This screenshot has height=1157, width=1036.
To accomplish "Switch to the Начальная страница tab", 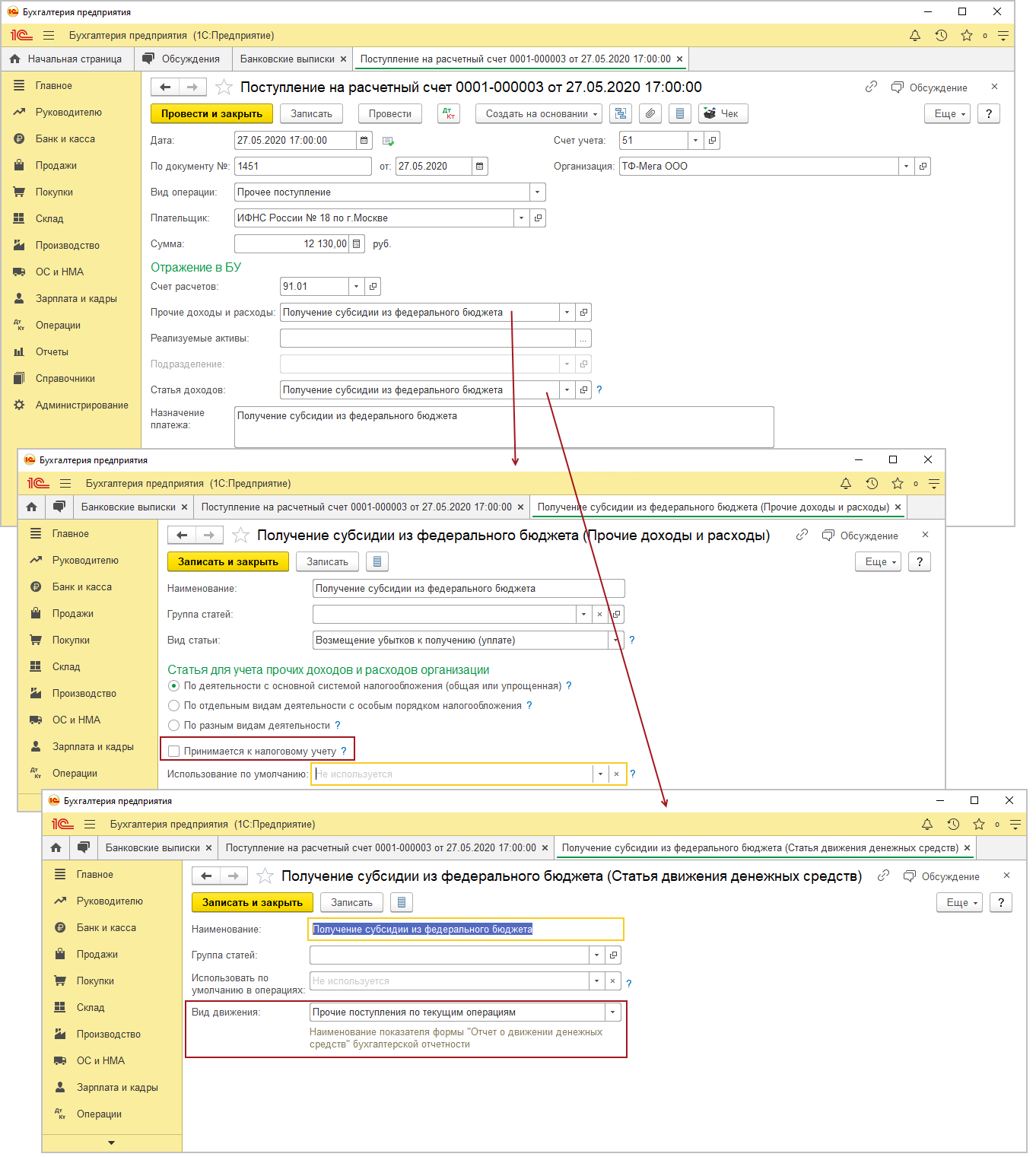I will pos(67,59).
